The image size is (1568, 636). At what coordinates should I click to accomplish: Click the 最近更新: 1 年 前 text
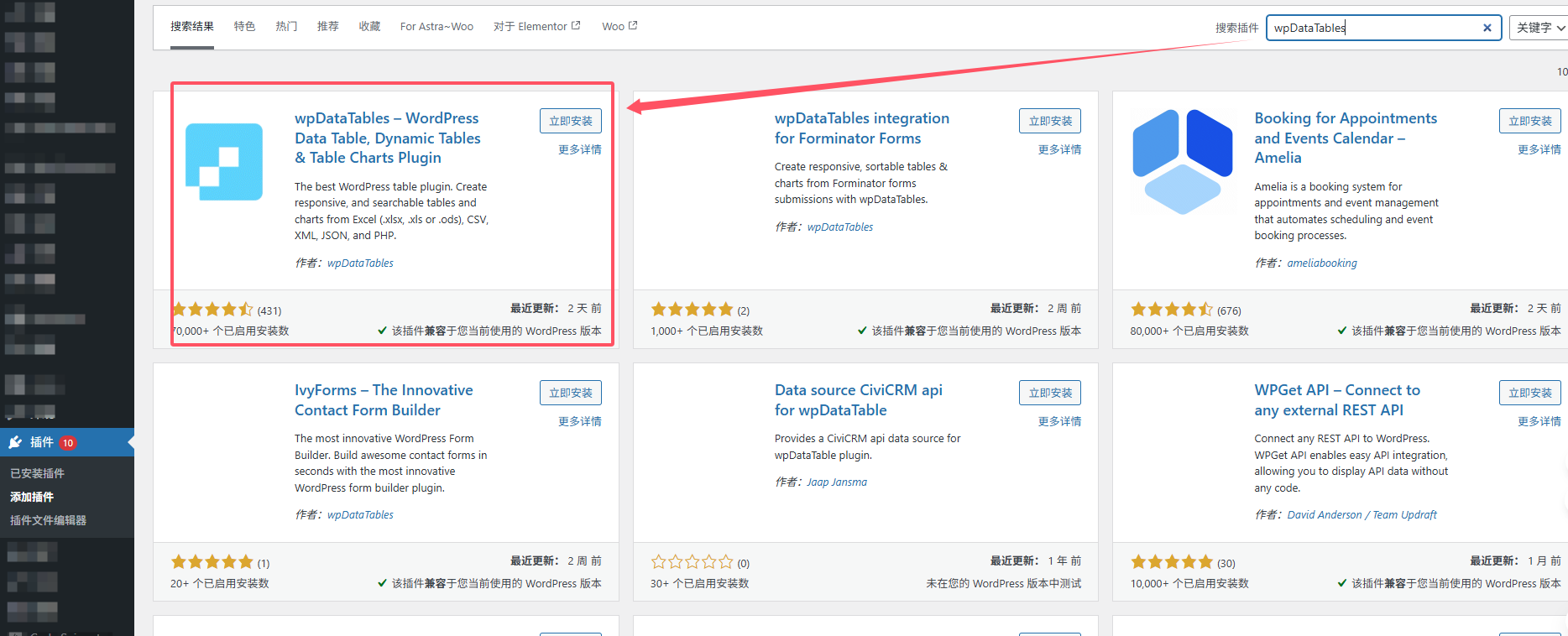pos(1036,560)
